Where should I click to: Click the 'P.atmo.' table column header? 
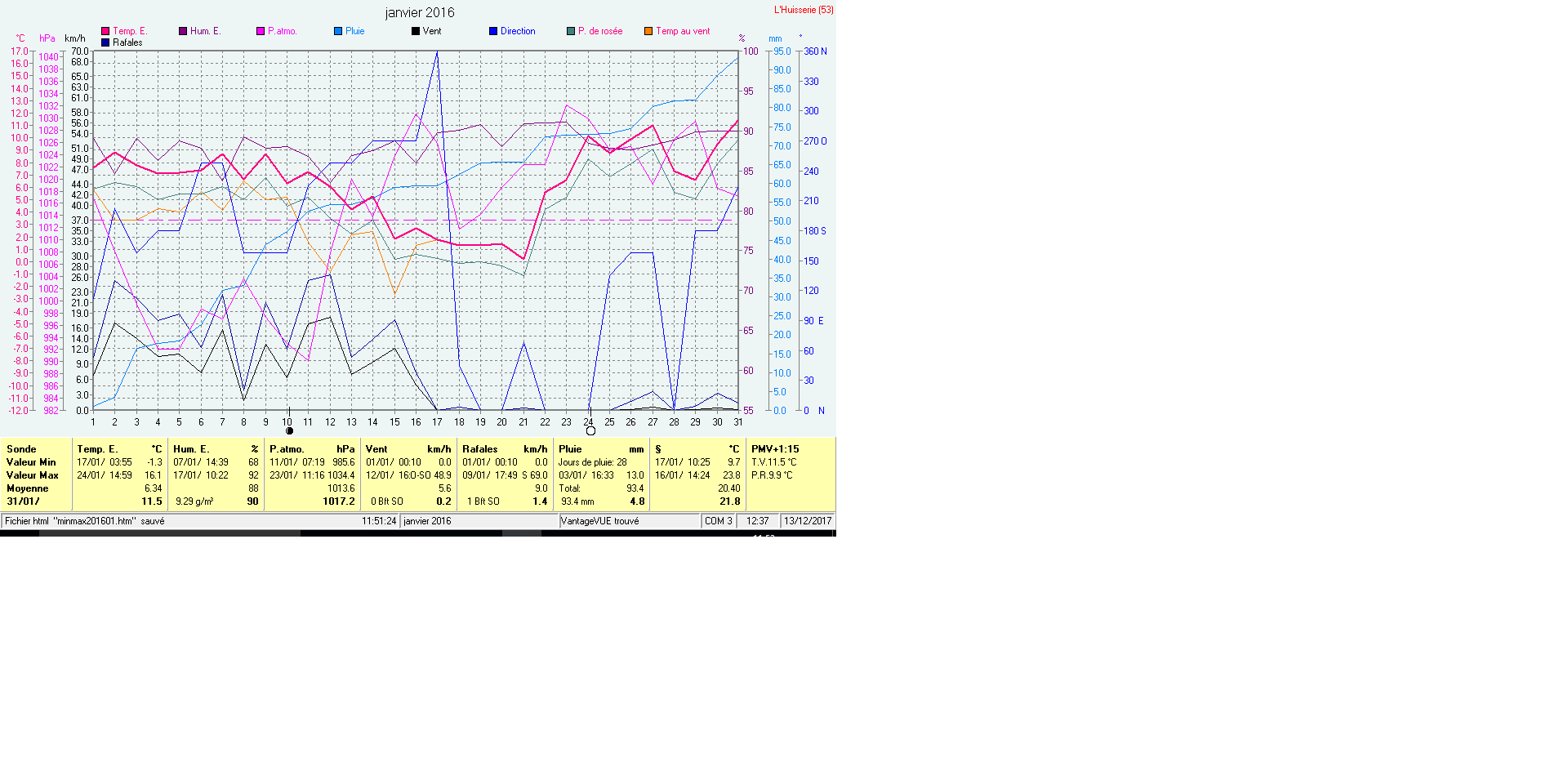click(287, 449)
